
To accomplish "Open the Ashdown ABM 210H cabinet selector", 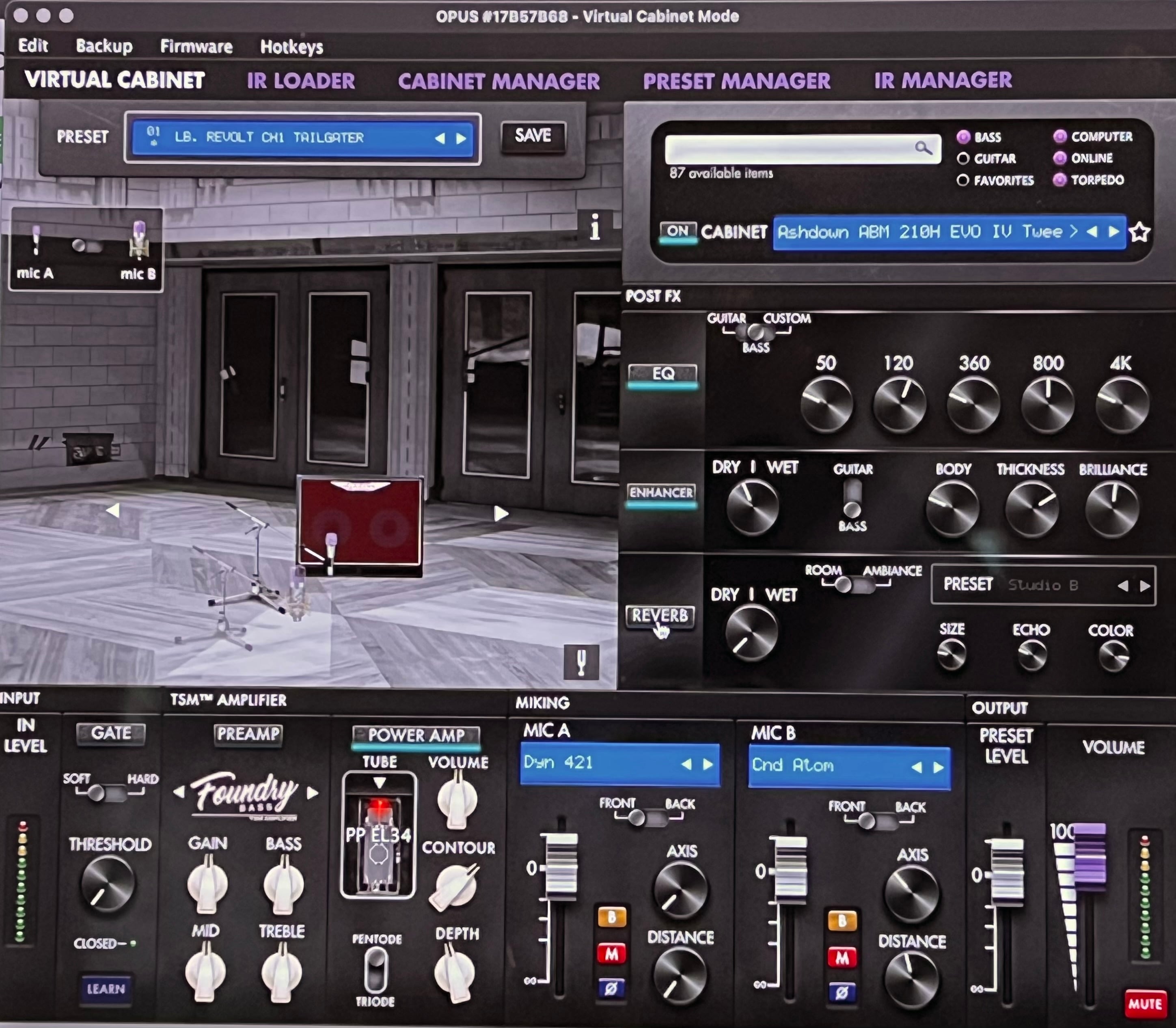I will click(949, 232).
